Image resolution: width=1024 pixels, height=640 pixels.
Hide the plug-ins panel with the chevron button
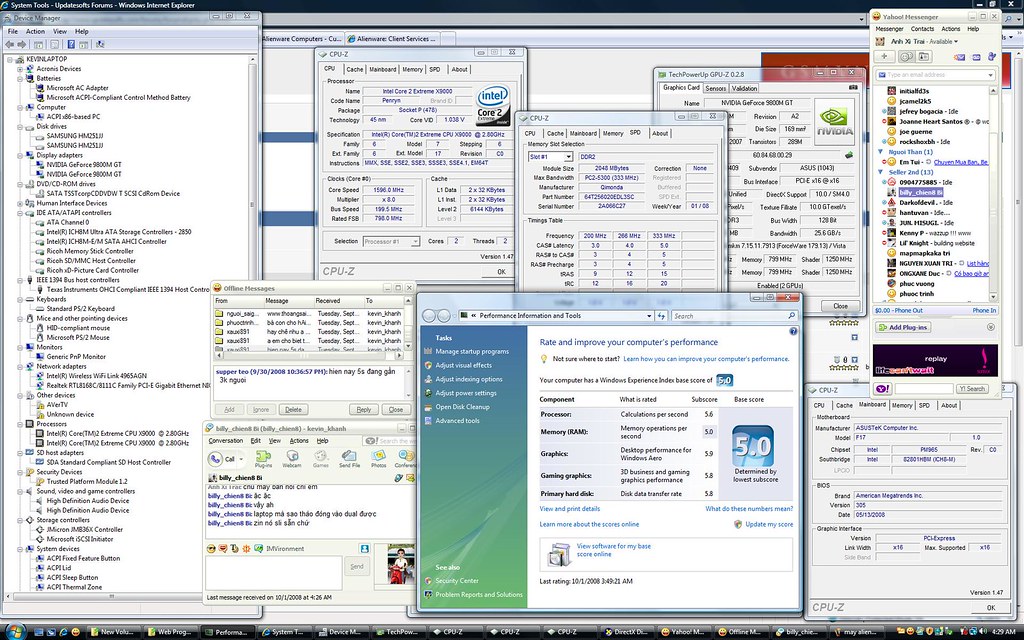(x=991, y=327)
